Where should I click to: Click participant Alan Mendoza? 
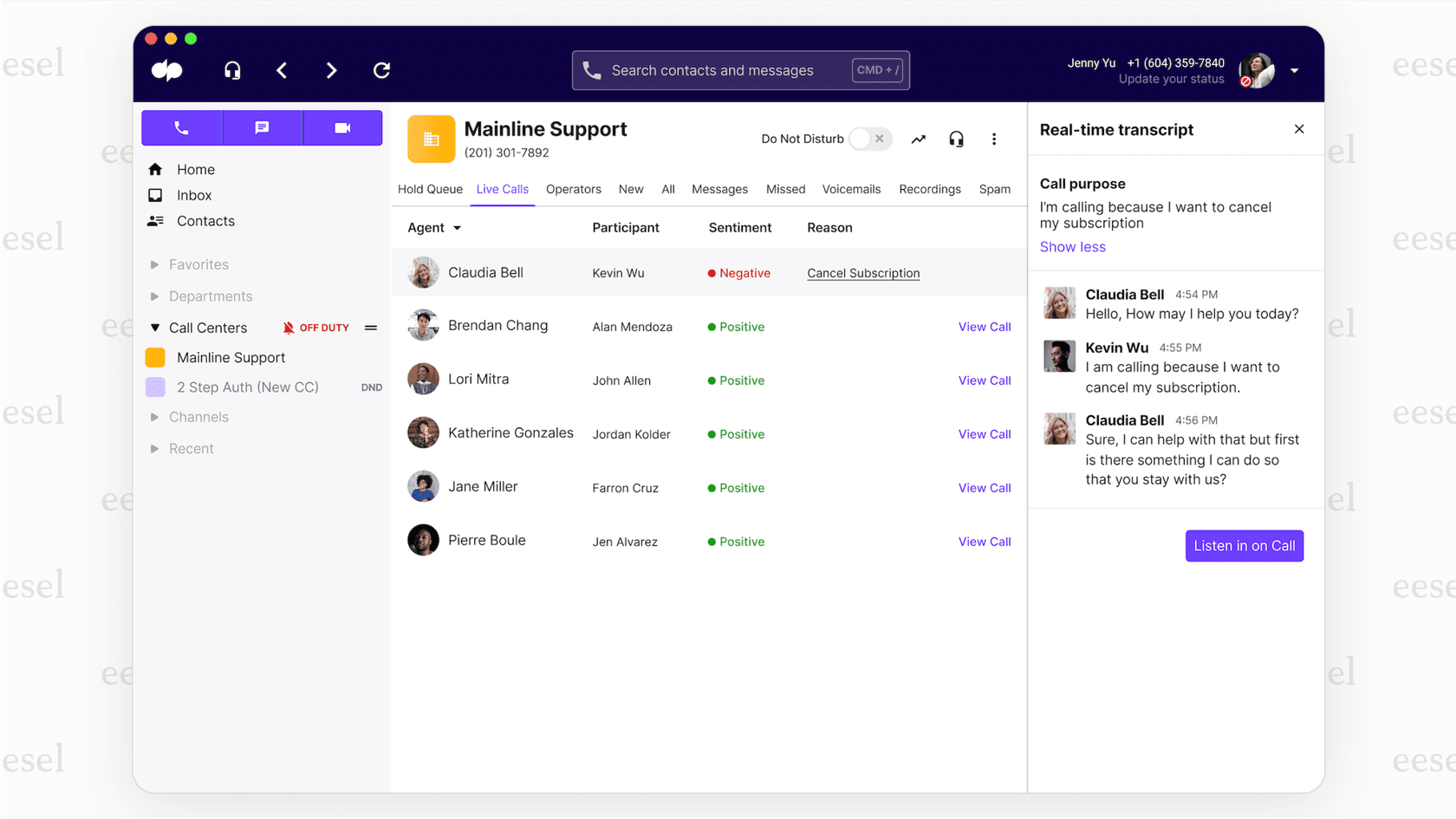point(633,327)
